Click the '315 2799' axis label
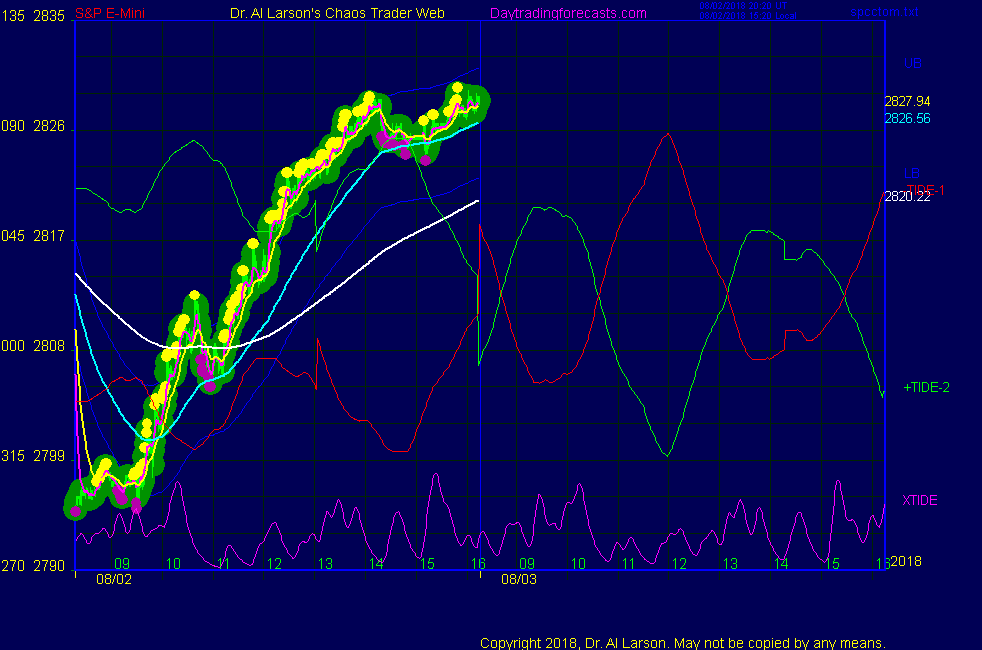Screen dimensions: 982x650 (x=33, y=456)
